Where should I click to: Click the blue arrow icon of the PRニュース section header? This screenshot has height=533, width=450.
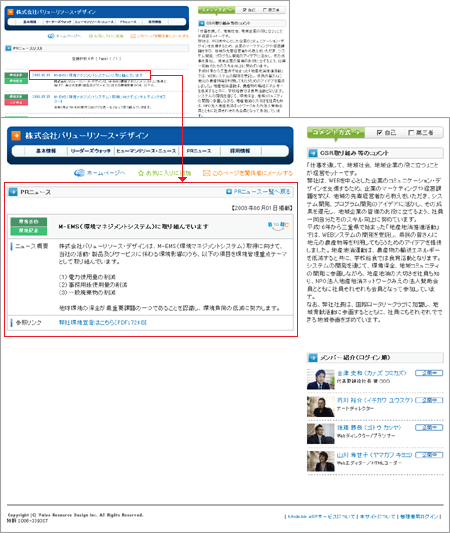coord(13,192)
